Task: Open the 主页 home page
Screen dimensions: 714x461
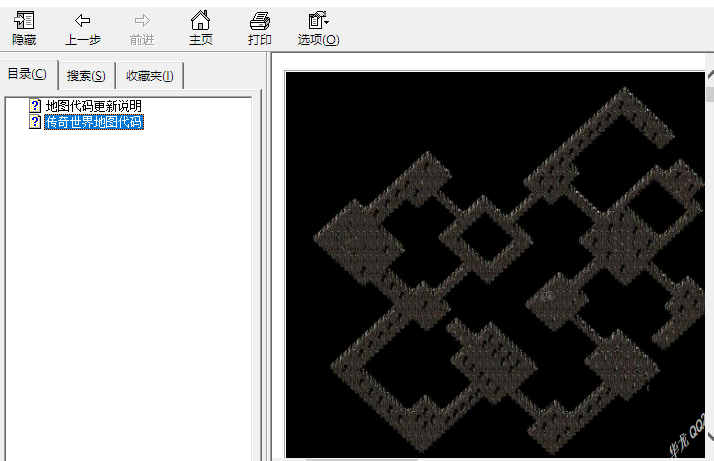Action: tap(201, 28)
